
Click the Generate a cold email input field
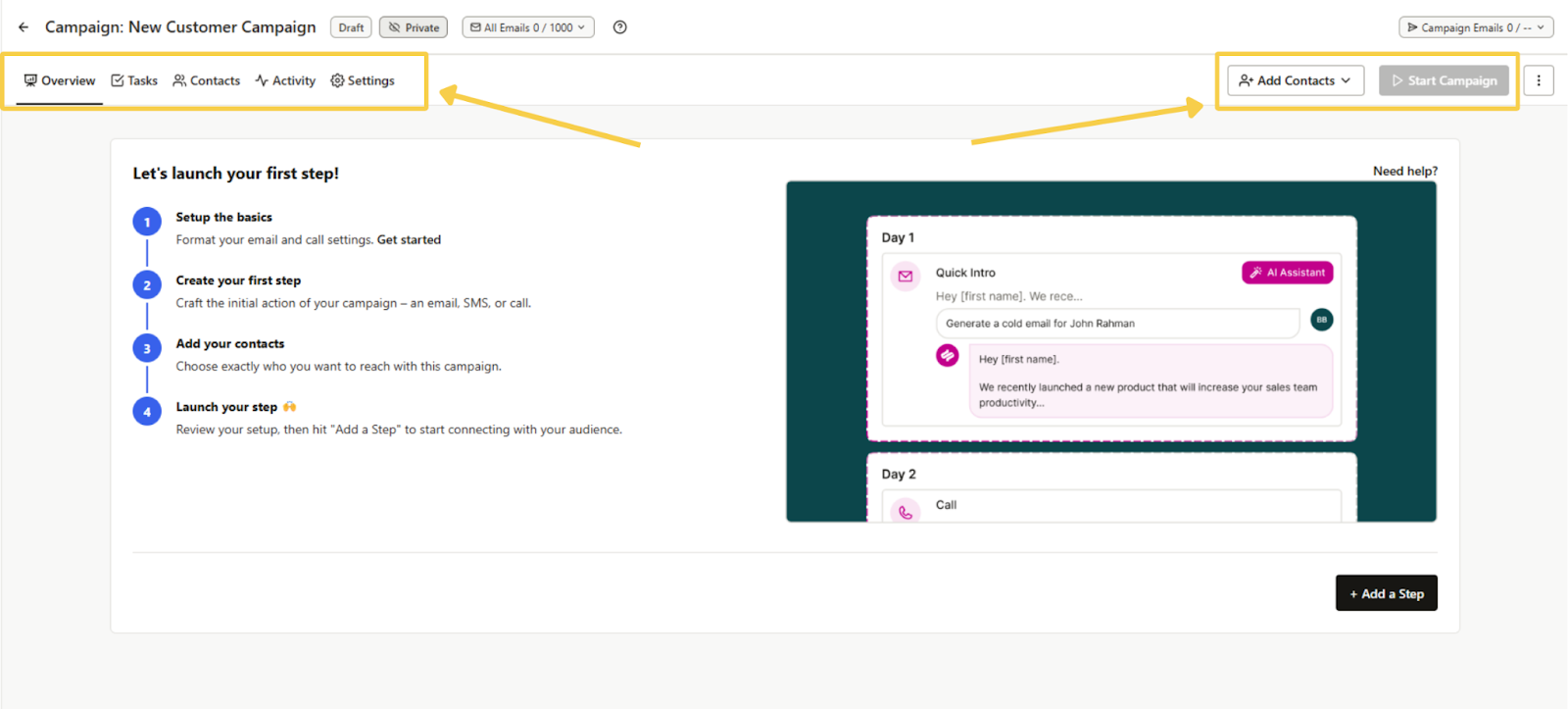tap(1117, 323)
